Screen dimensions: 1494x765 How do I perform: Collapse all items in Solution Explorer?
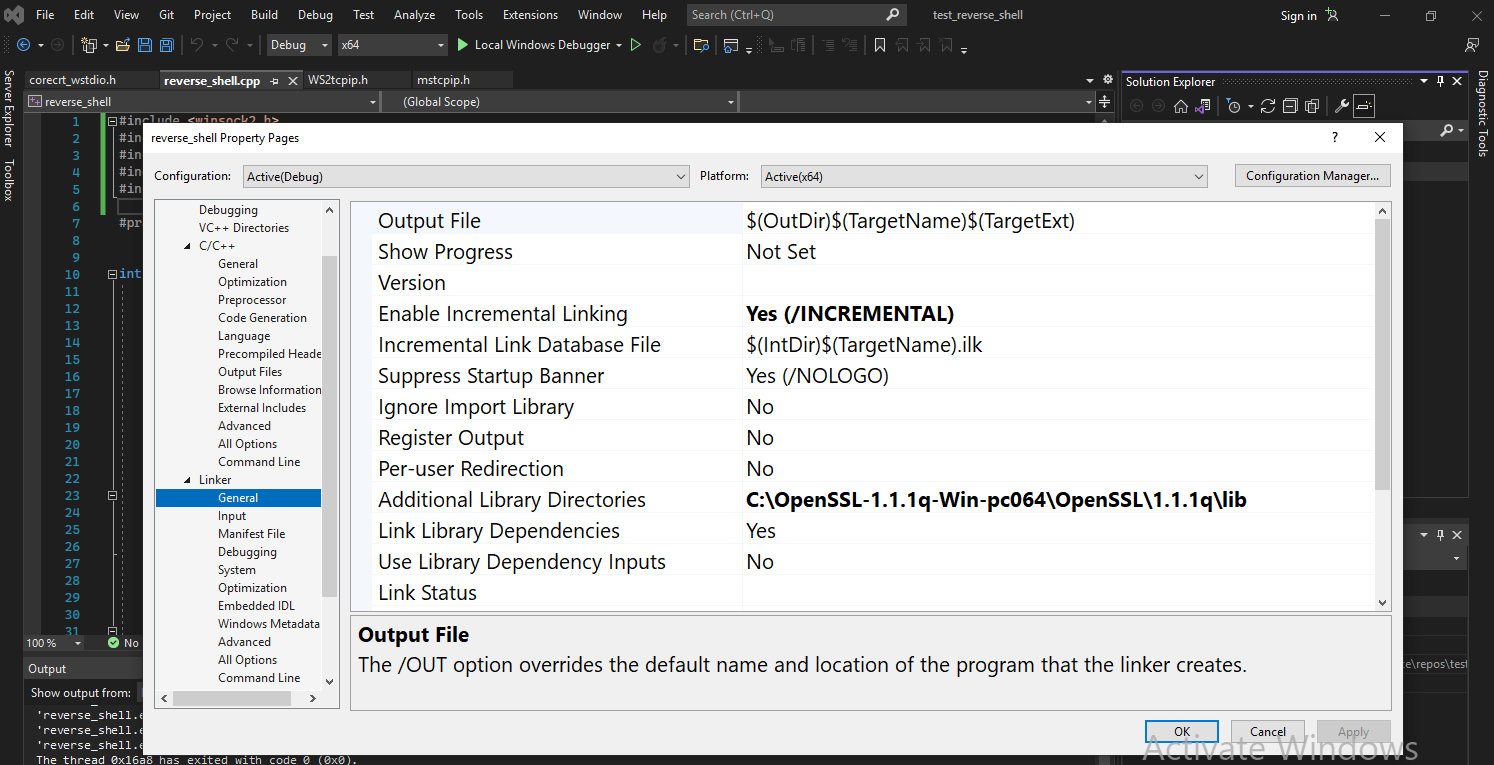(1290, 106)
